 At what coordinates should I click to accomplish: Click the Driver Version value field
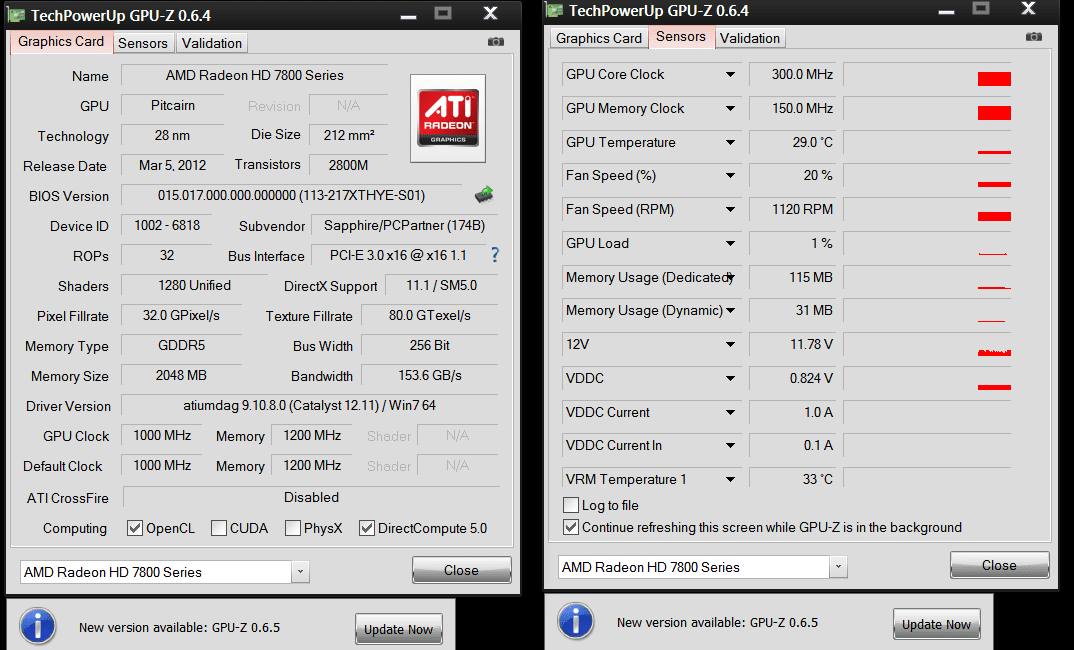pyautogui.click(x=310, y=405)
